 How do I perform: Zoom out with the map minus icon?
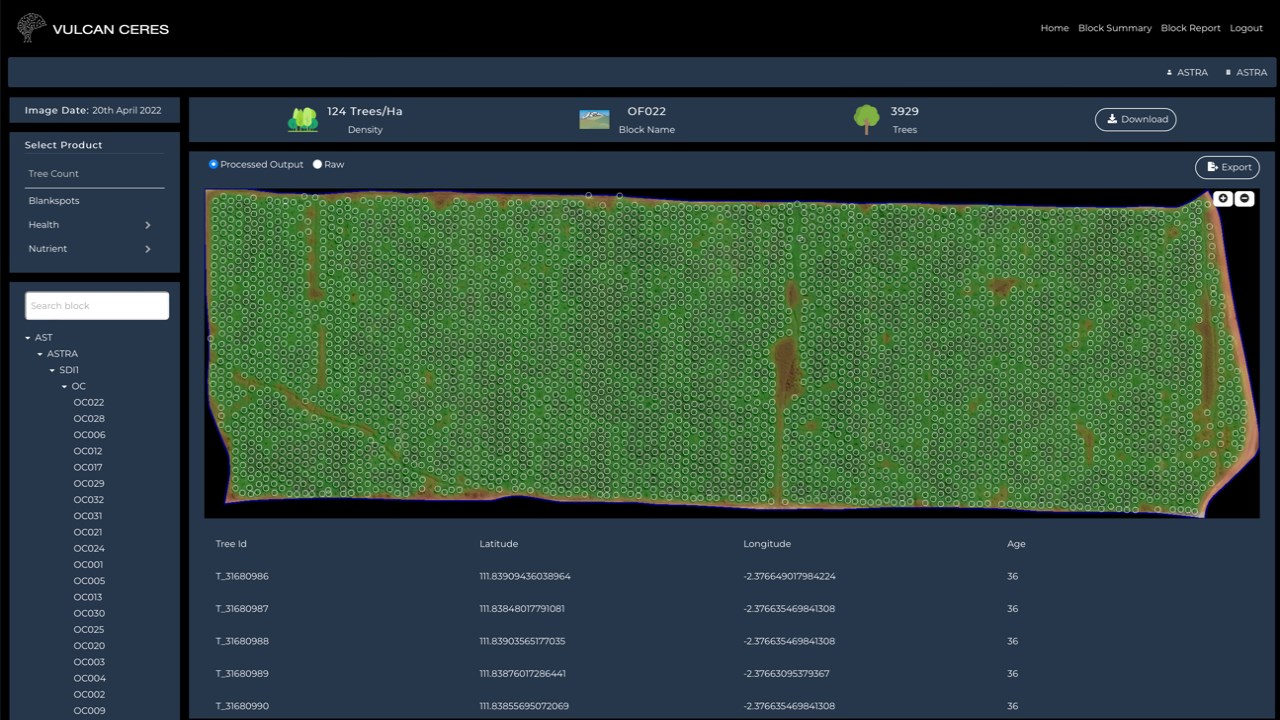(1244, 199)
